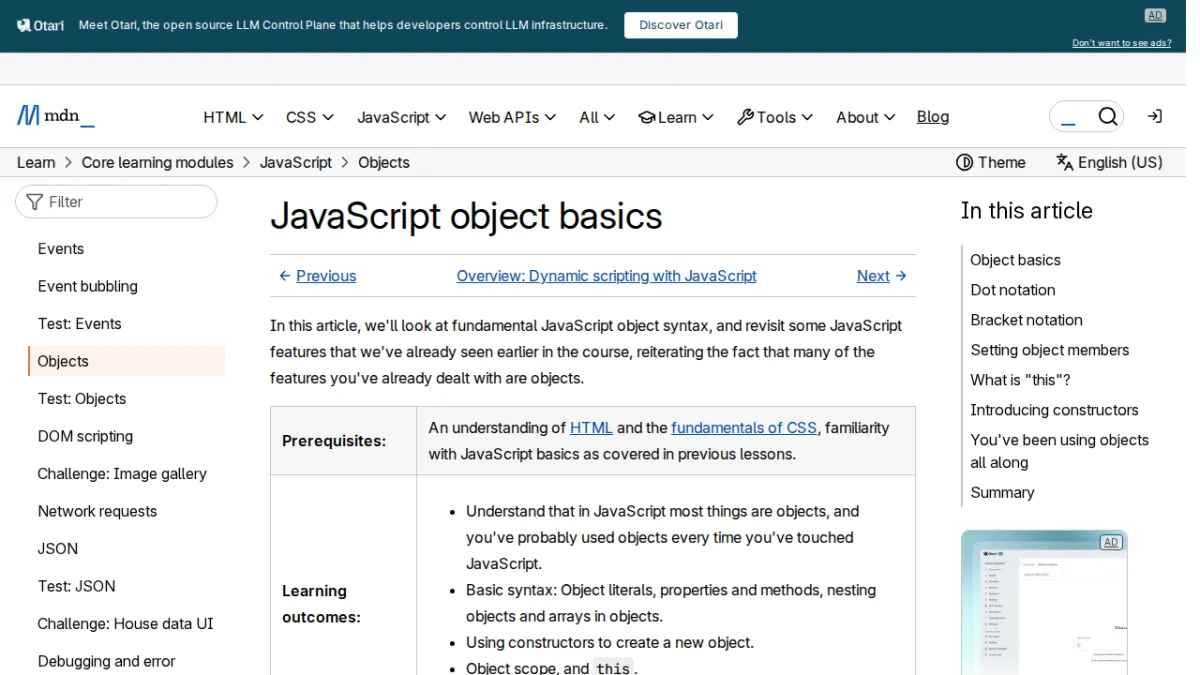This screenshot has width=1200, height=675.
Task: Open Challenge: Image gallery in sidebar
Action: (x=122, y=474)
